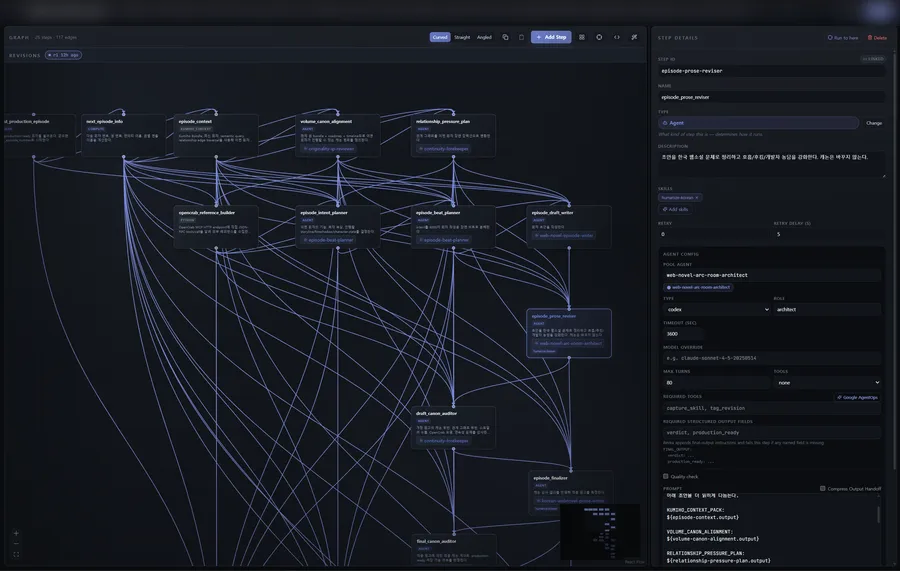Click Change next to step type
Image resolution: width=900 pixels, height=571 pixels.
tap(874, 123)
